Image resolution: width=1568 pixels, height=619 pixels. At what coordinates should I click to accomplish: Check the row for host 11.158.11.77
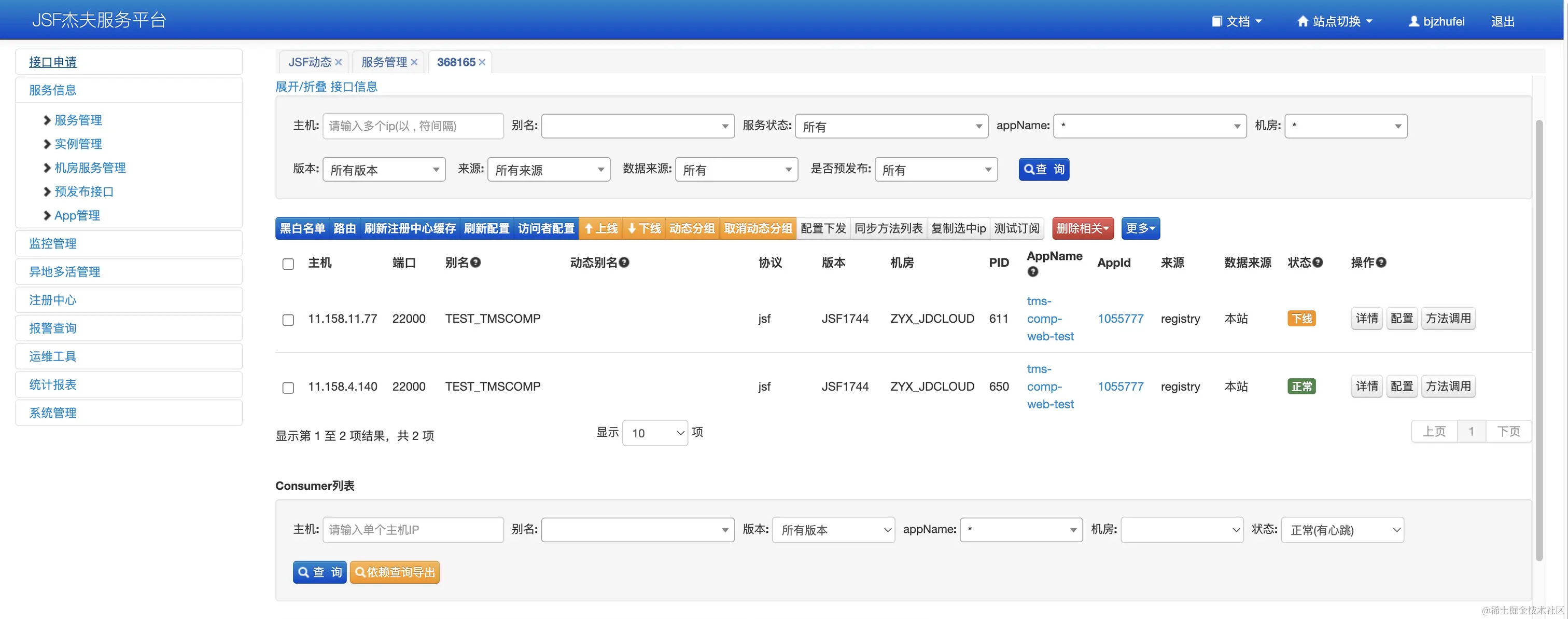(x=288, y=320)
